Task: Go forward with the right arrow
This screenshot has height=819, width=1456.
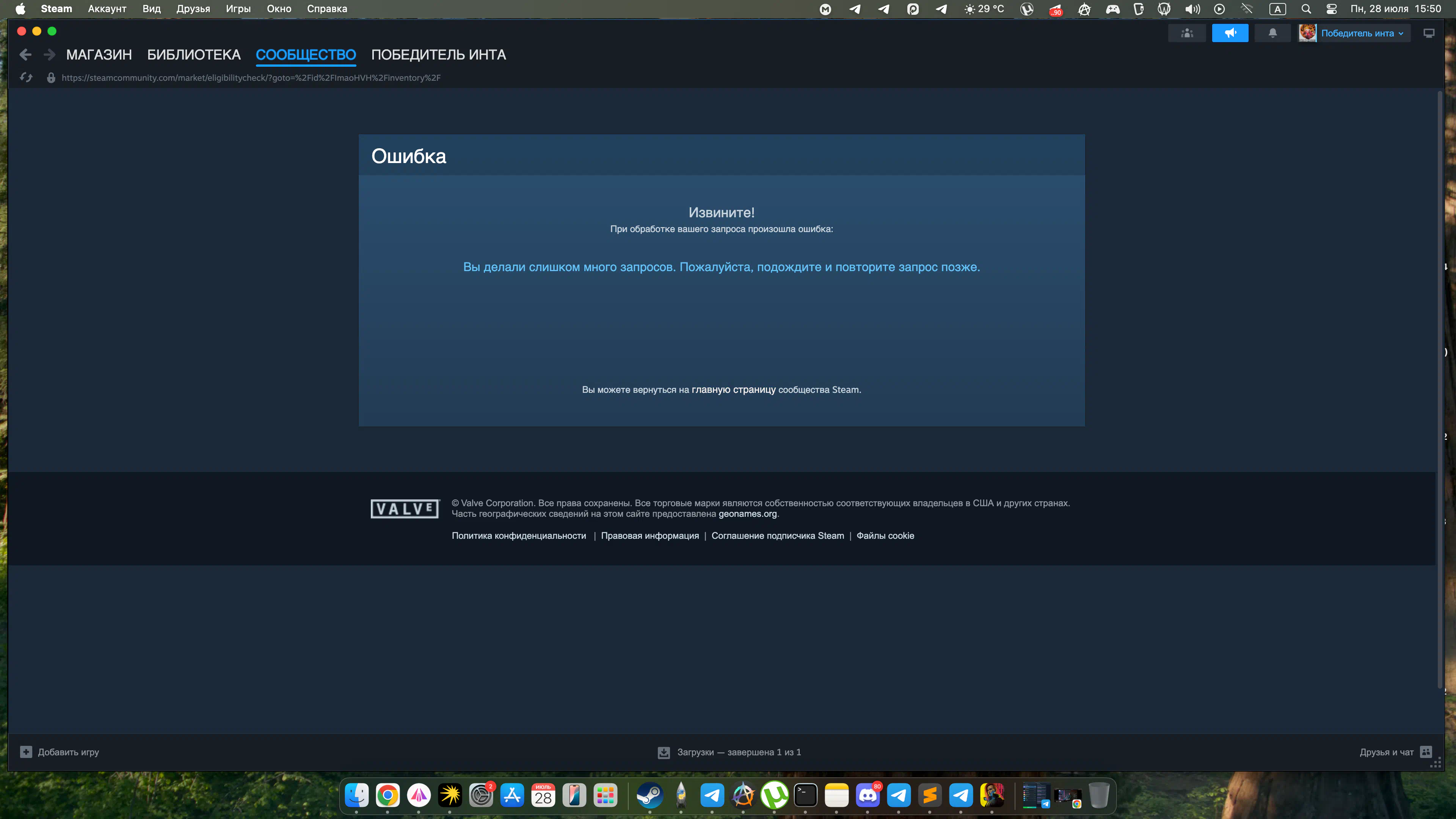Action: [50, 55]
